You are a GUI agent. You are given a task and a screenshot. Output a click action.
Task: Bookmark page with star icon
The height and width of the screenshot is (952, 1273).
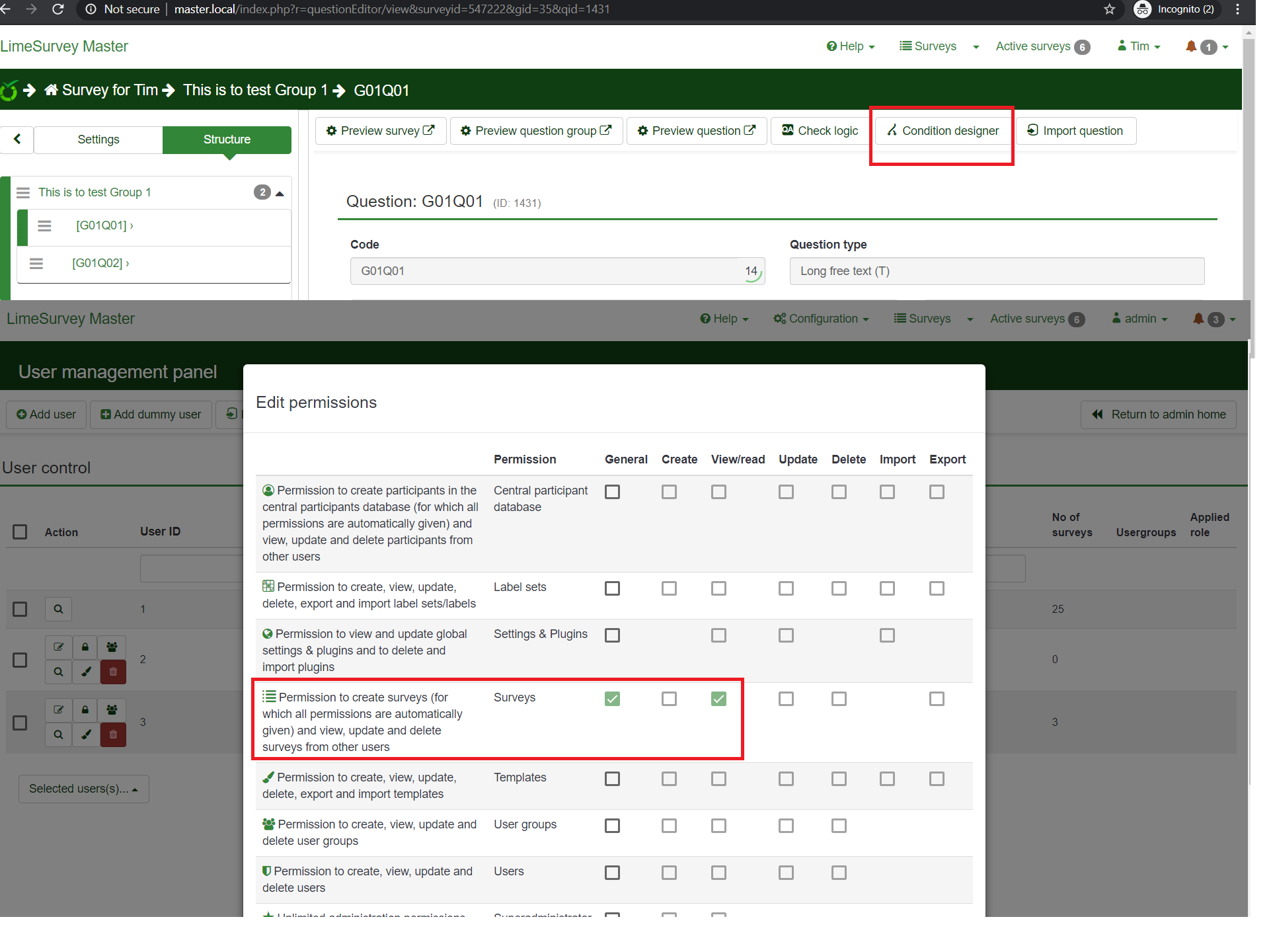(1109, 9)
